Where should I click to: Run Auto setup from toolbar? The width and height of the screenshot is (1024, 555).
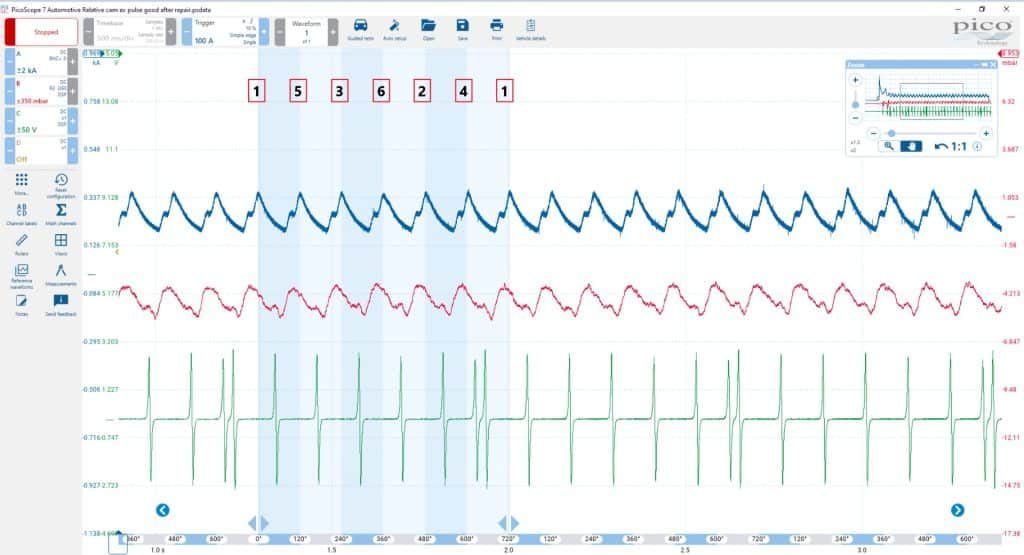point(394,30)
